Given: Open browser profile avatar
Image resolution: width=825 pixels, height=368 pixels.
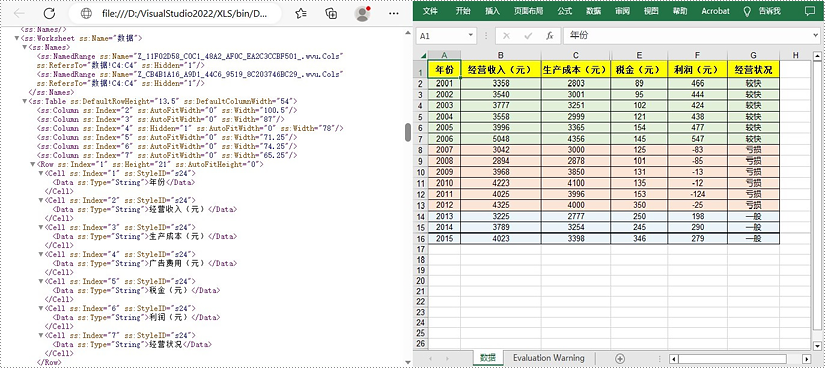Looking at the screenshot, I should point(363,14).
